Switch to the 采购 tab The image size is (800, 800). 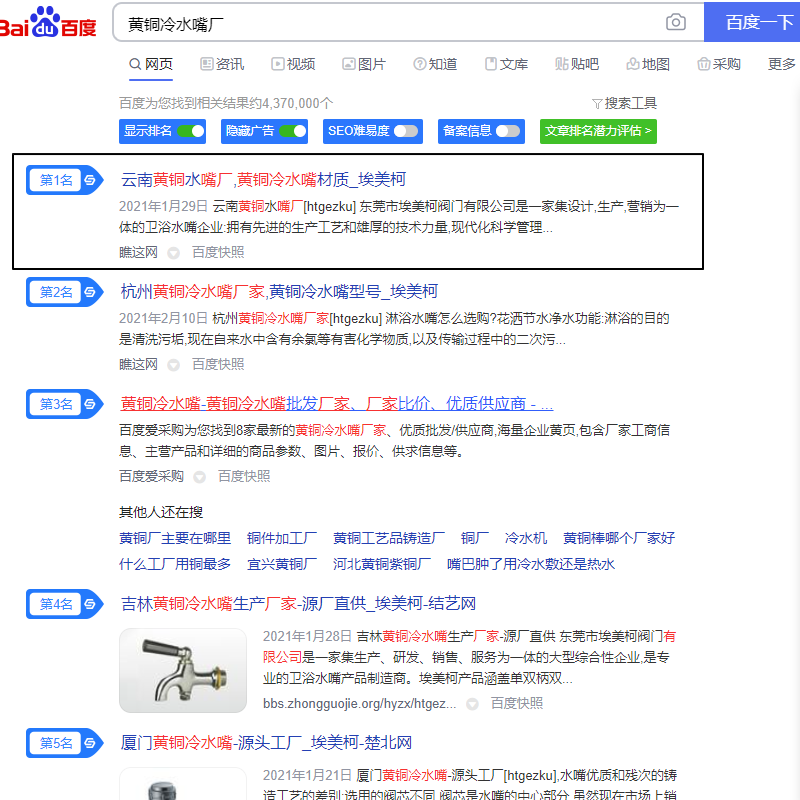coord(718,64)
